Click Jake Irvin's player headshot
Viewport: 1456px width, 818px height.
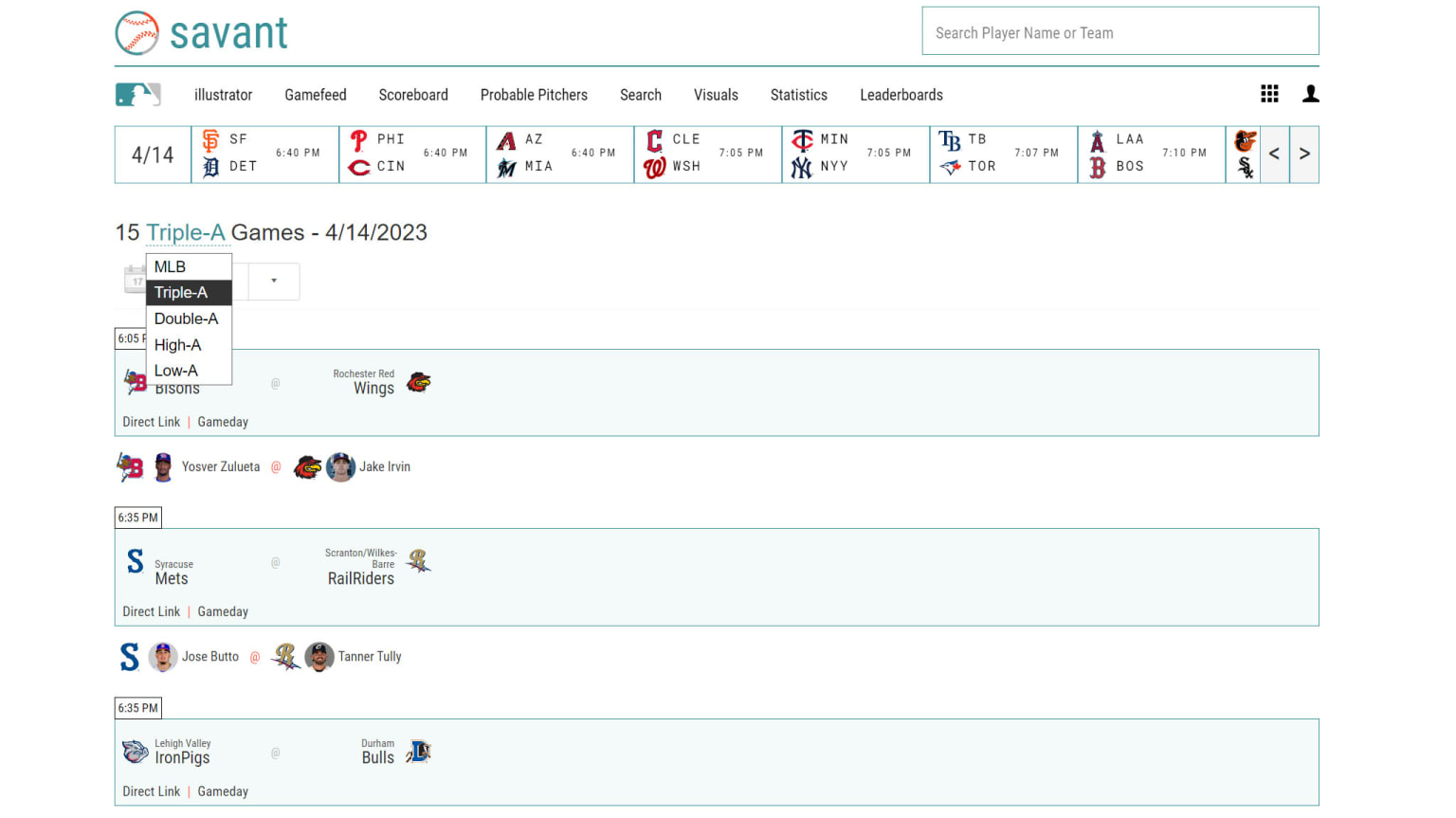pos(340,467)
